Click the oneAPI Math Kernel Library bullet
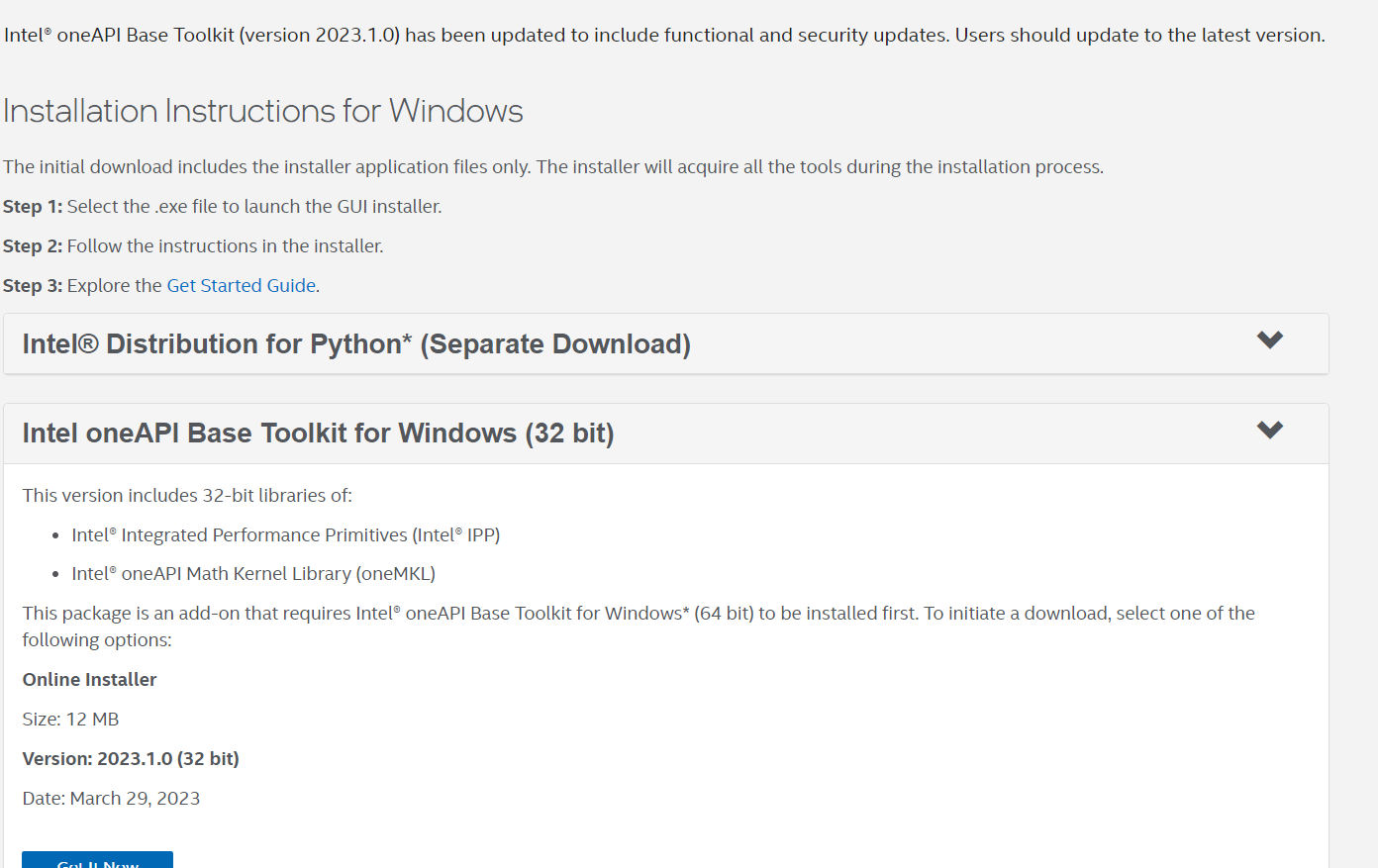Screen dimensions: 1378x868 [x=253, y=574]
